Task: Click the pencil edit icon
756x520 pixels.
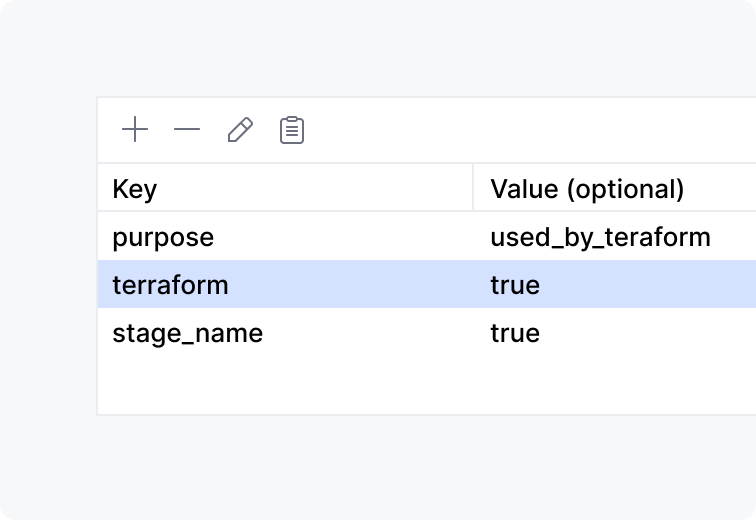Action: [x=240, y=130]
